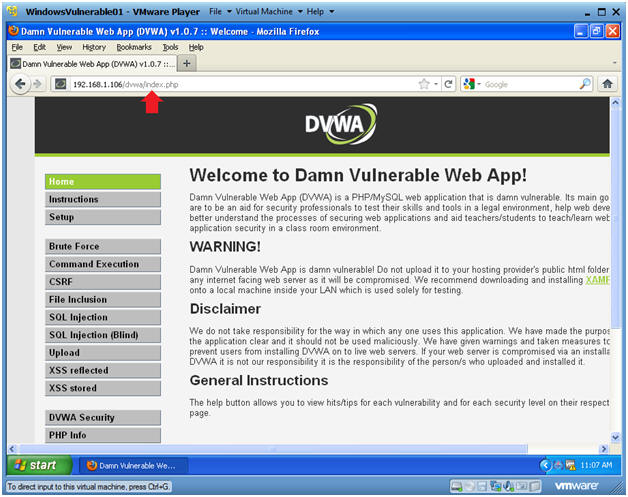Click the VMware hard disk status icon
628x497 pixels.
click(456, 486)
